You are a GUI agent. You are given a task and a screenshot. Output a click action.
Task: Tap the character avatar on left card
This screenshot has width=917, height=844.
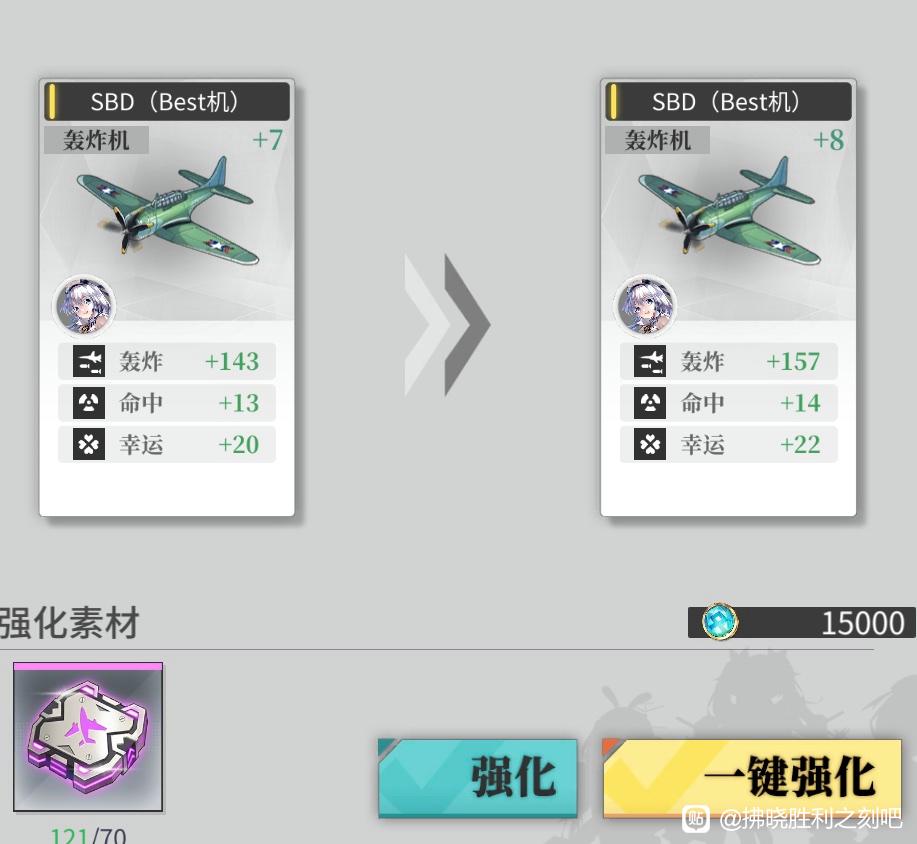pos(85,305)
